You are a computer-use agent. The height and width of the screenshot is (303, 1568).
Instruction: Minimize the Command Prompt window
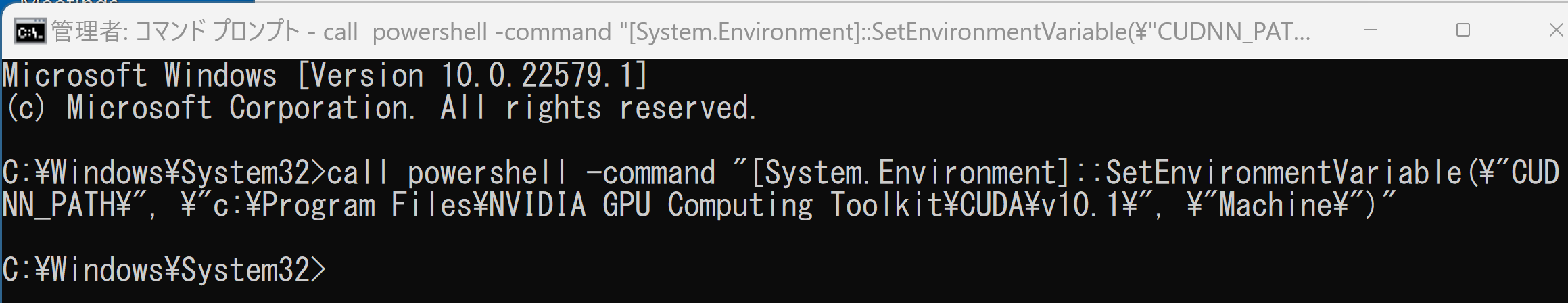click(x=1371, y=31)
